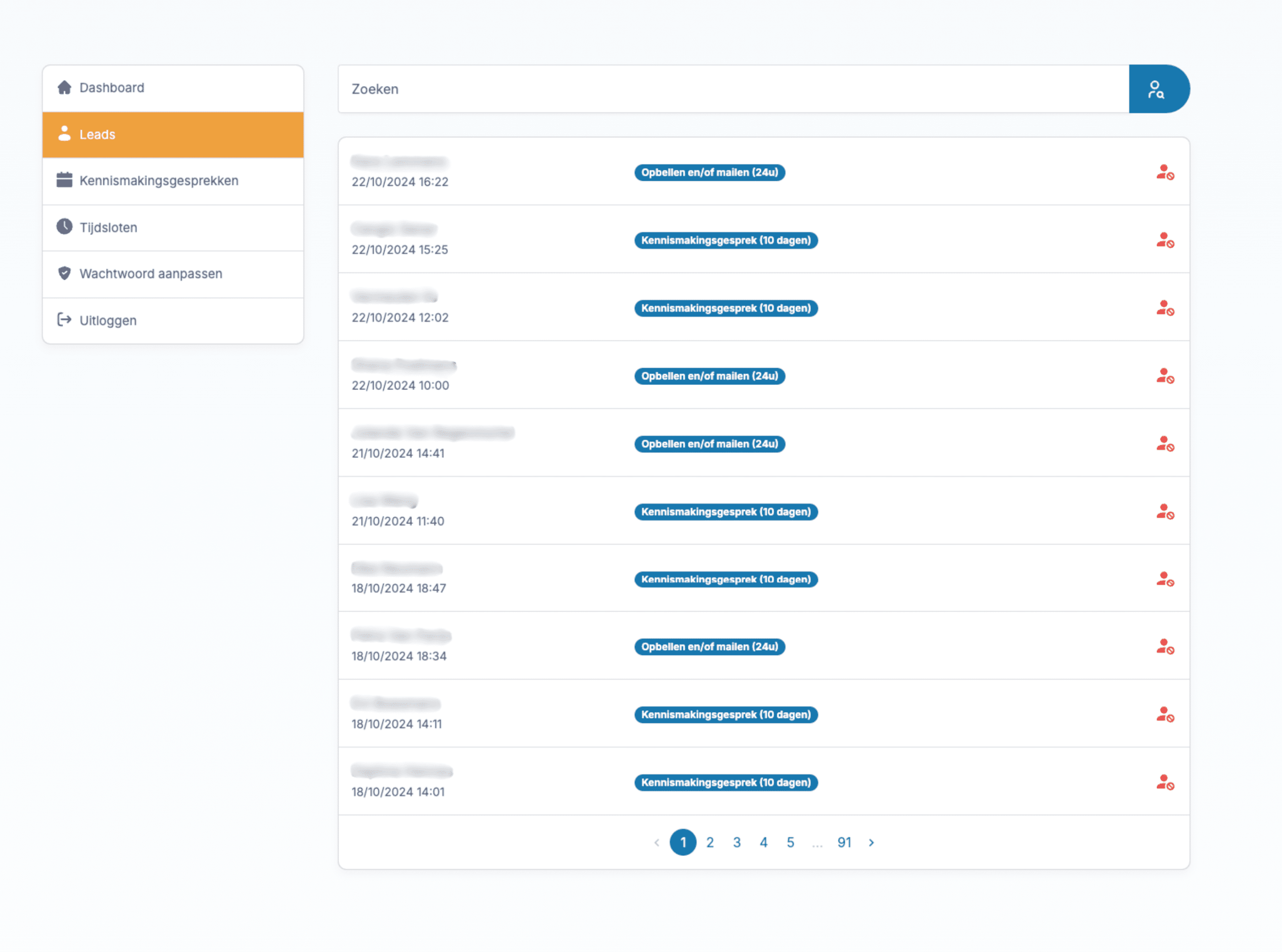Viewport: 1282px width, 952px height.
Task: Click the block-user icon for the 22/10/2024 16:22 lead
Action: coord(1165,172)
